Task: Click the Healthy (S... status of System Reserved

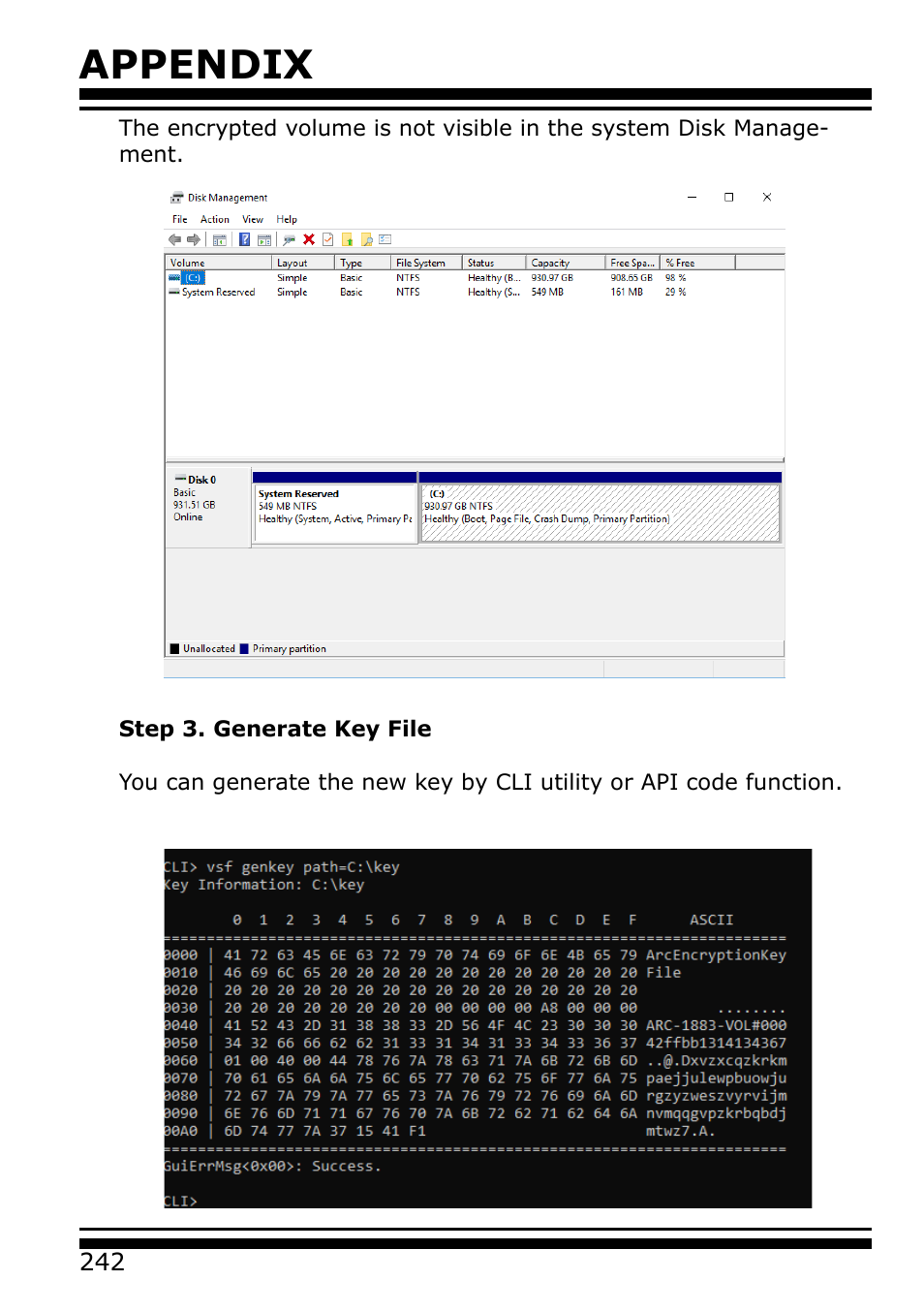Action: coord(494,292)
